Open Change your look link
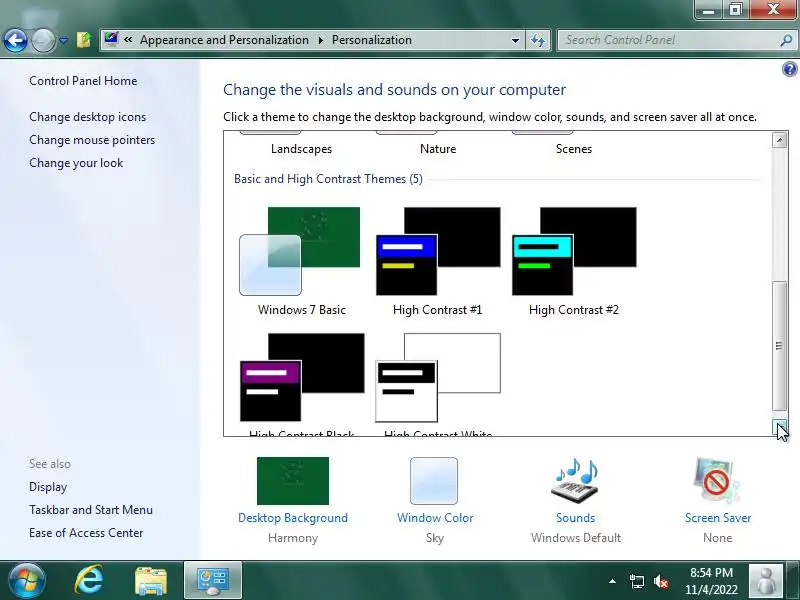This screenshot has width=800, height=600. pyautogui.click(x=76, y=163)
